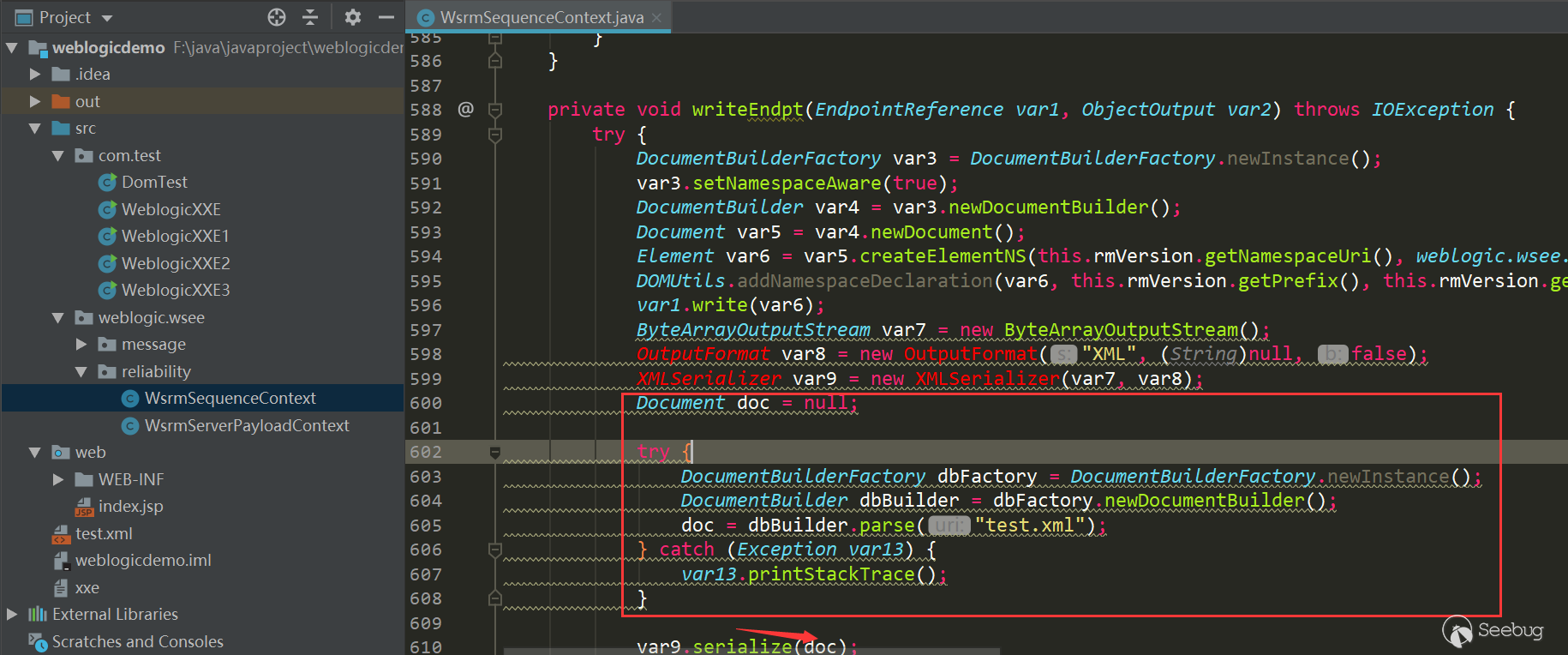This screenshot has height=655, width=1568.
Task: Toggle code folding at line 589 try block
Action: pos(495,135)
